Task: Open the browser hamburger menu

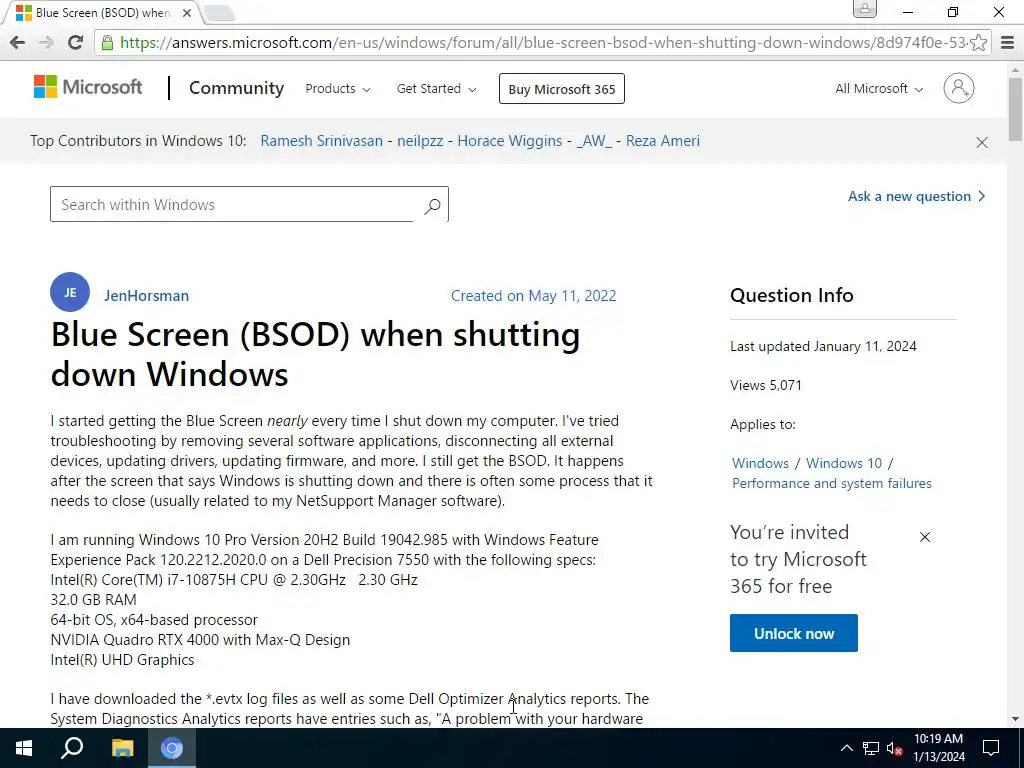Action: tap(1008, 43)
